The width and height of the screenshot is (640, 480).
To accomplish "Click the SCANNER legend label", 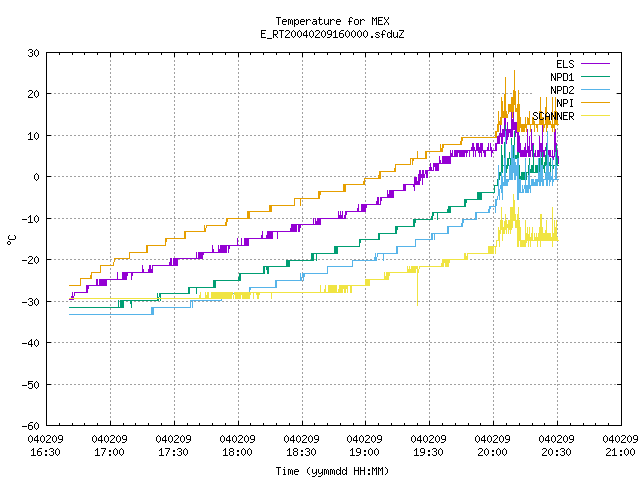I will coord(553,116).
